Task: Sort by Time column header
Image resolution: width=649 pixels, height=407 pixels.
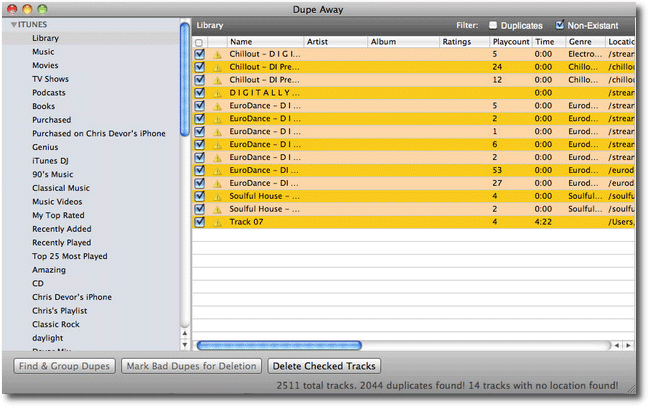Action: pyautogui.click(x=549, y=42)
